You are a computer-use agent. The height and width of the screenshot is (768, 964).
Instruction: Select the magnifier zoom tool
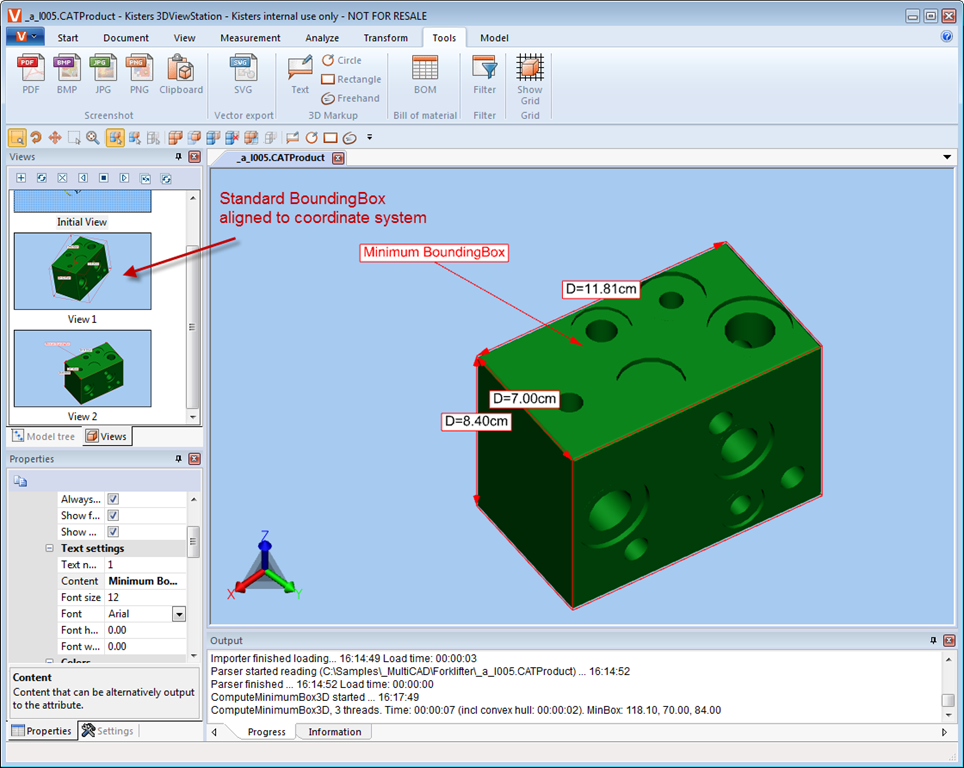point(93,138)
